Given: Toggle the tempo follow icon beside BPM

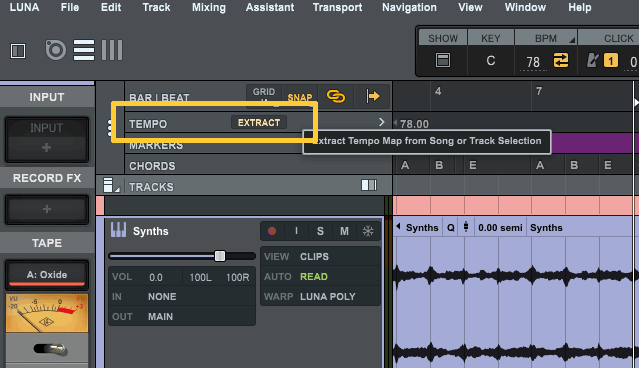Looking at the screenshot, I should coord(561,60).
